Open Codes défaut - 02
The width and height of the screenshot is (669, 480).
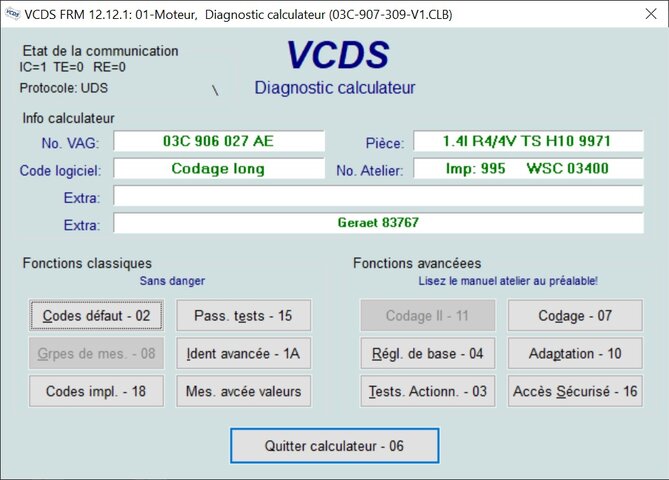tap(96, 315)
